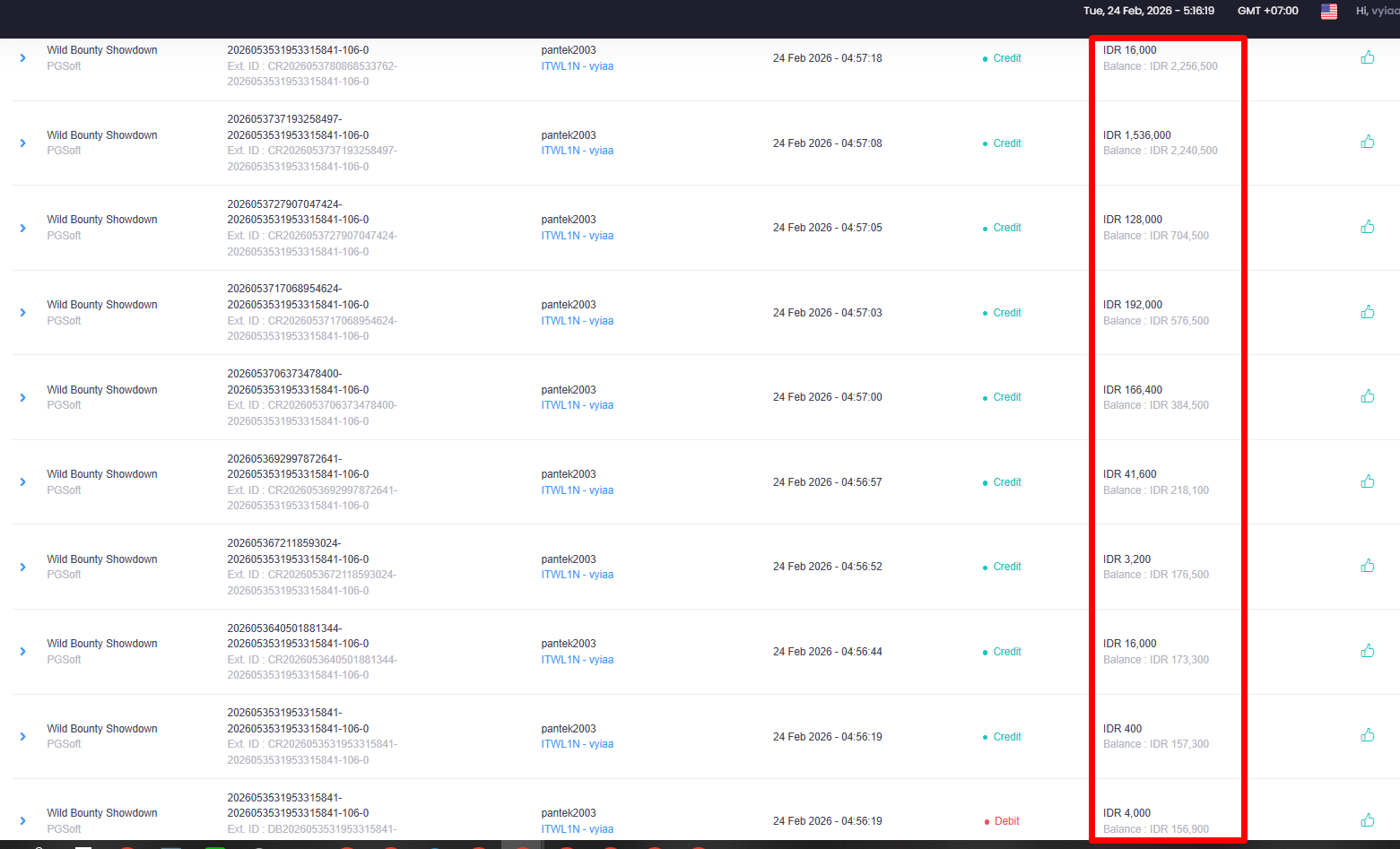Select Balance : IDR 2,256,500 text

tap(1161, 66)
